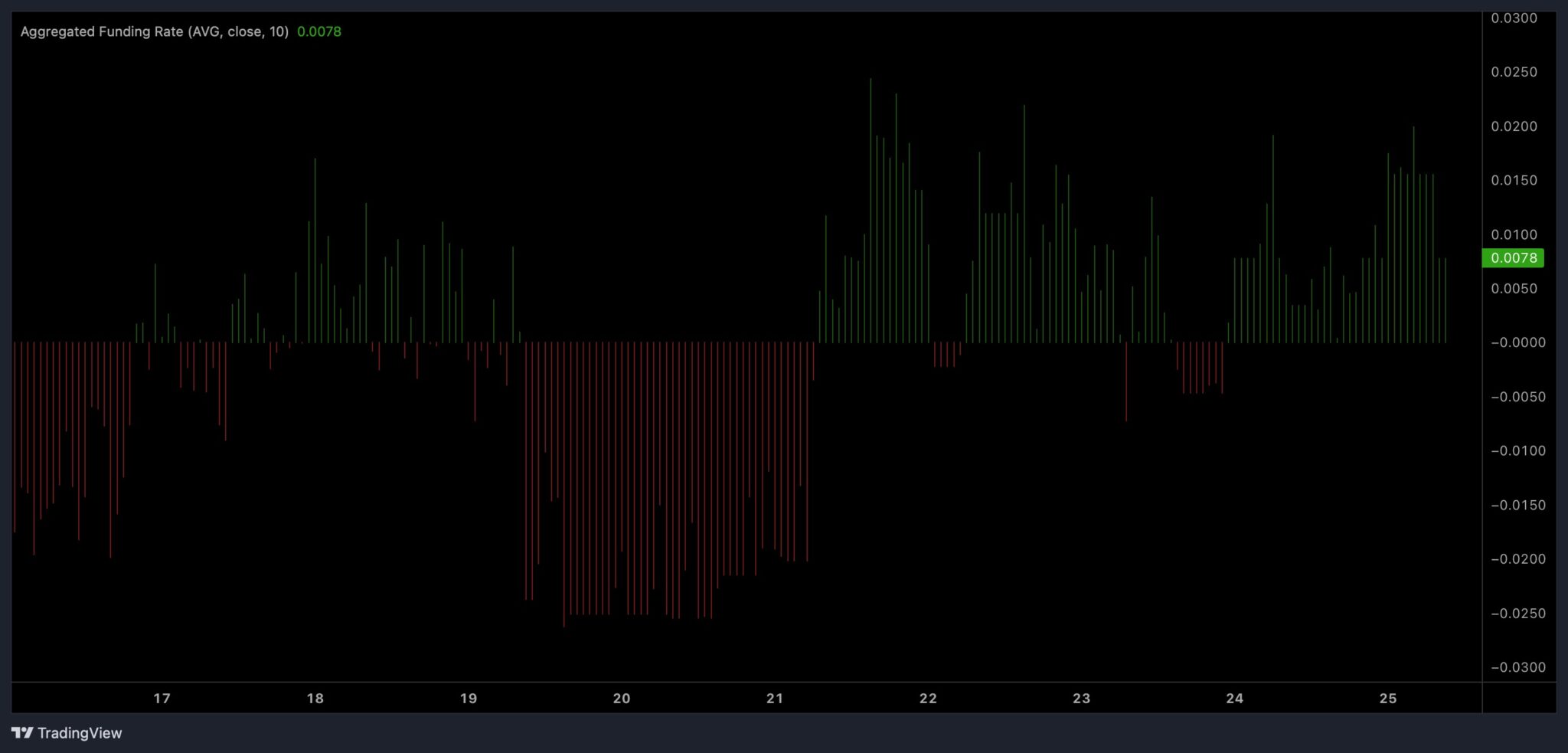Click the 0.0050 axis label
The width and height of the screenshot is (1568, 753).
tap(1514, 289)
